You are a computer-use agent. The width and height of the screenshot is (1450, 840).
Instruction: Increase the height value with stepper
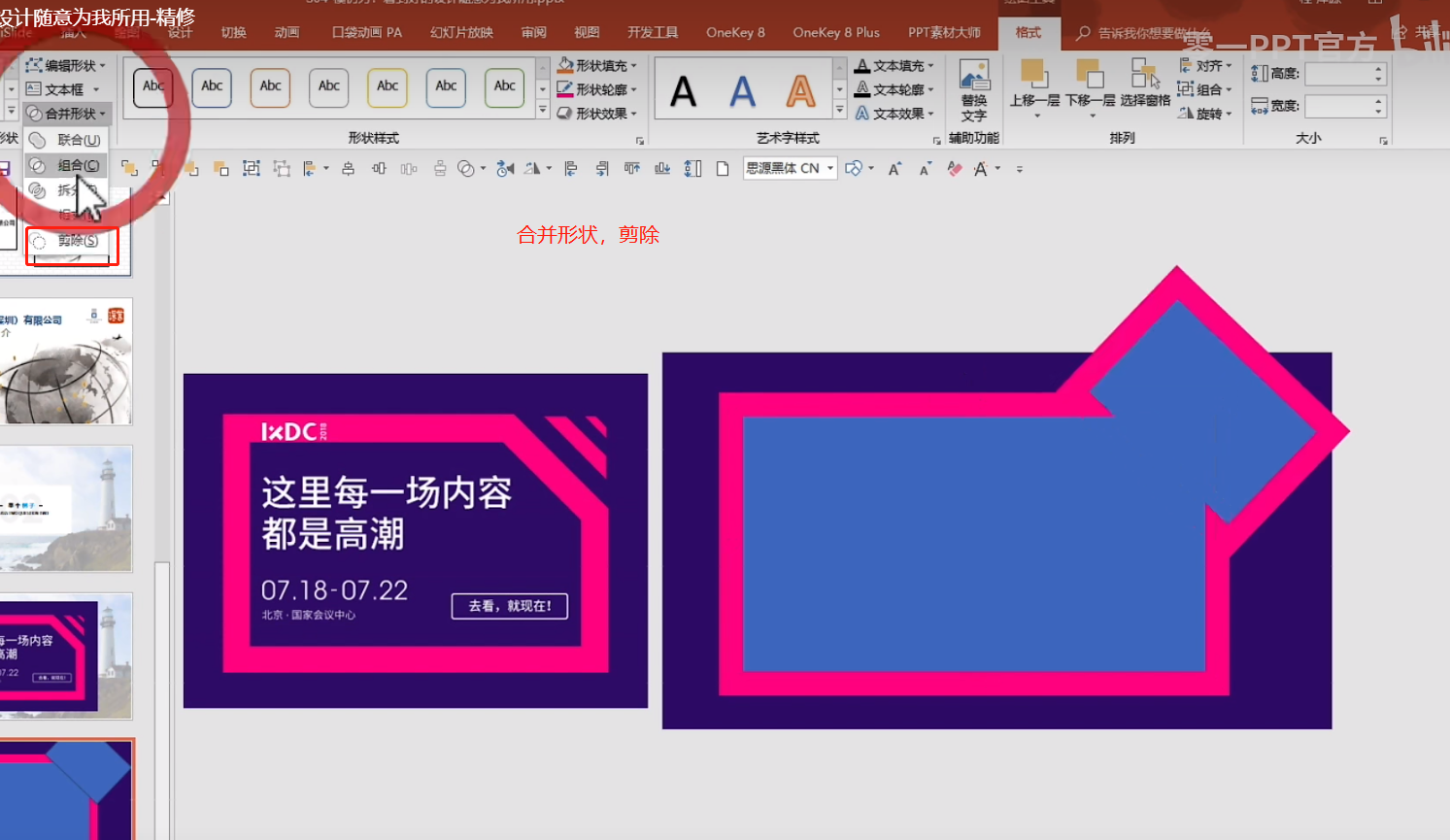point(1379,69)
